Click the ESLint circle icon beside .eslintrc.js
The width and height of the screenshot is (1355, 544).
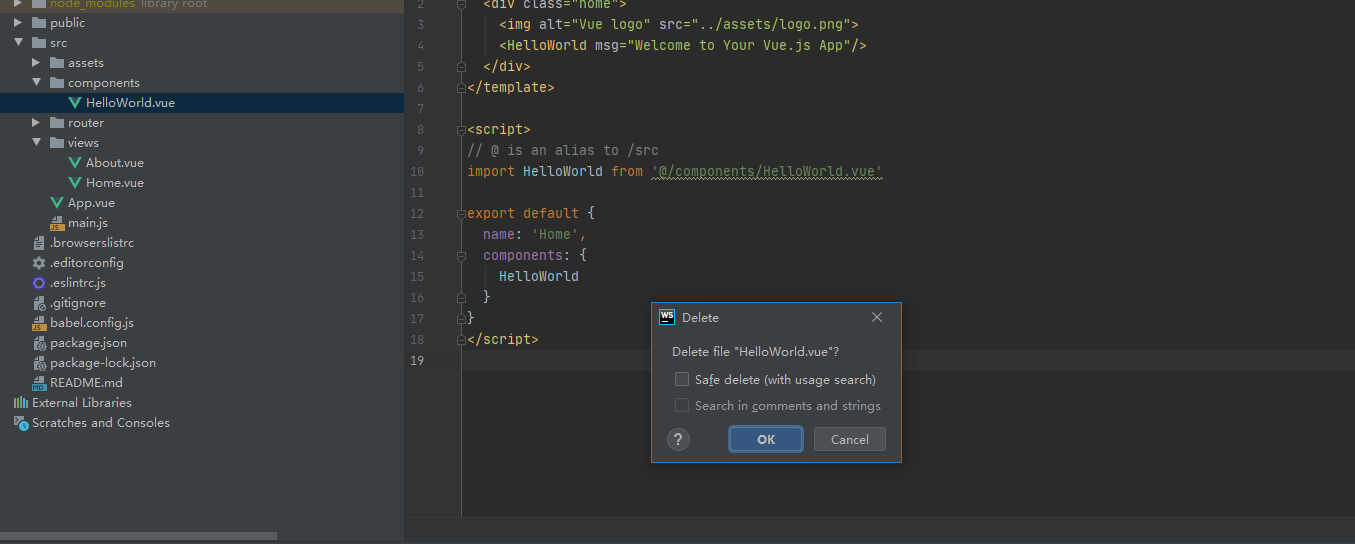click(x=39, y=282)
